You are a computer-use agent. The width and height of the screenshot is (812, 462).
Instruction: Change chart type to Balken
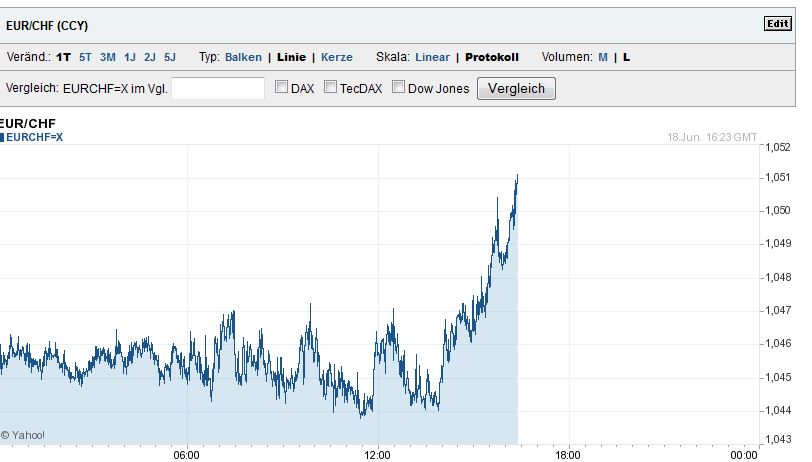[x=243, y=57]
